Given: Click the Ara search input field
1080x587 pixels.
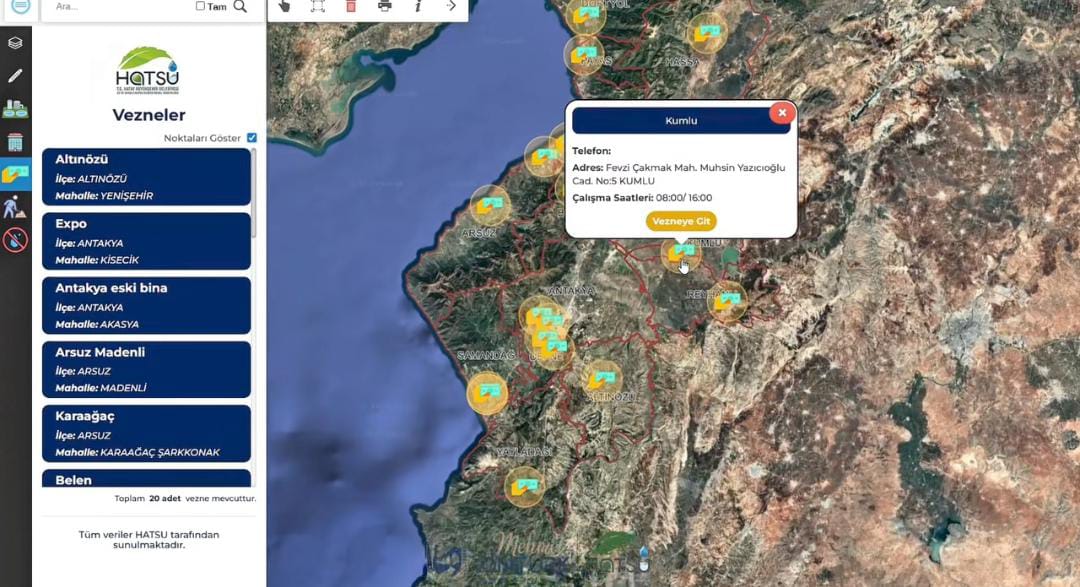Looking at the screenshot, I should [120, 6].
